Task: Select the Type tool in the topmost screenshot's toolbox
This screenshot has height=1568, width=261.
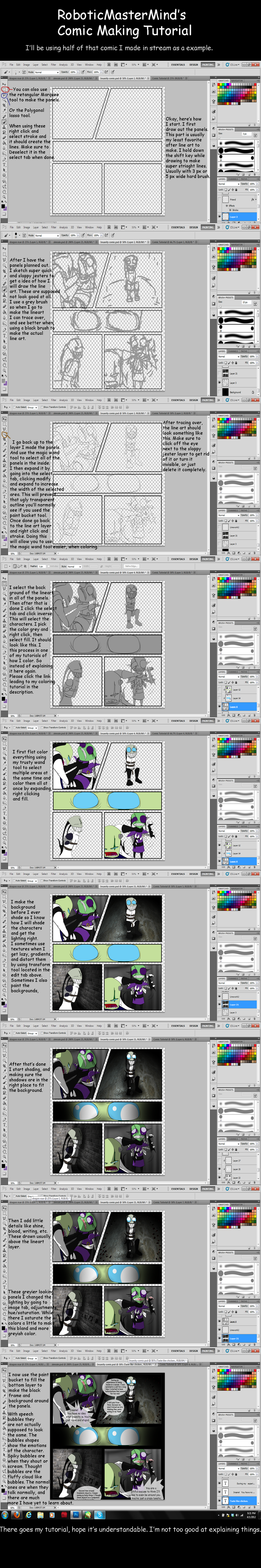Action: click(4, 164)
